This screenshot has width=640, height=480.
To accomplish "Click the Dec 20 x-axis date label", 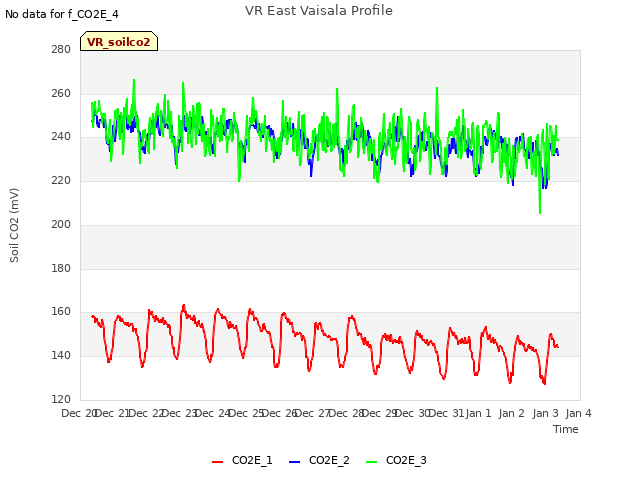I will 78,413.
